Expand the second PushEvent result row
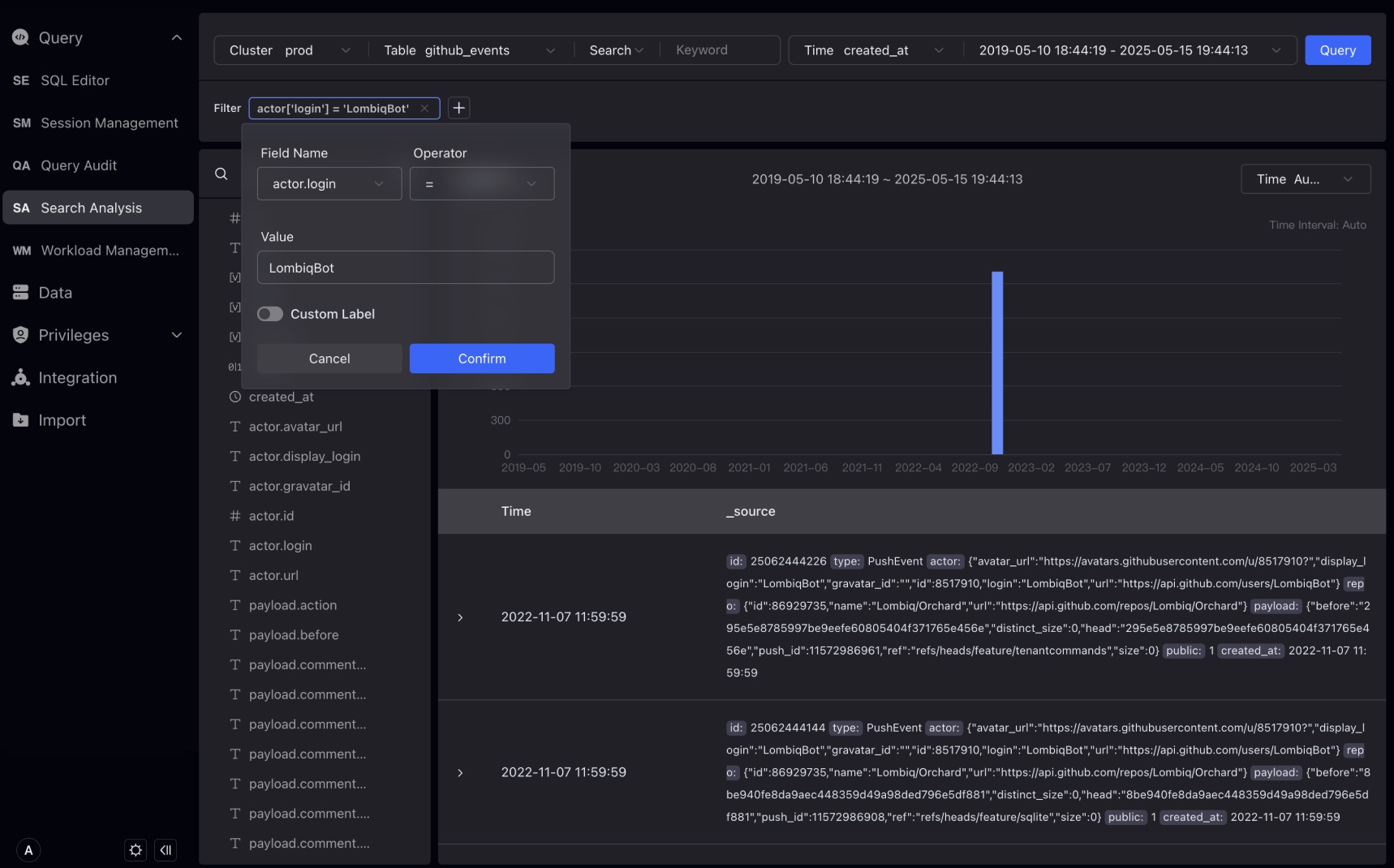Image resolution: width=1394 pixels, height=868 pixels. tap(460, 772)
